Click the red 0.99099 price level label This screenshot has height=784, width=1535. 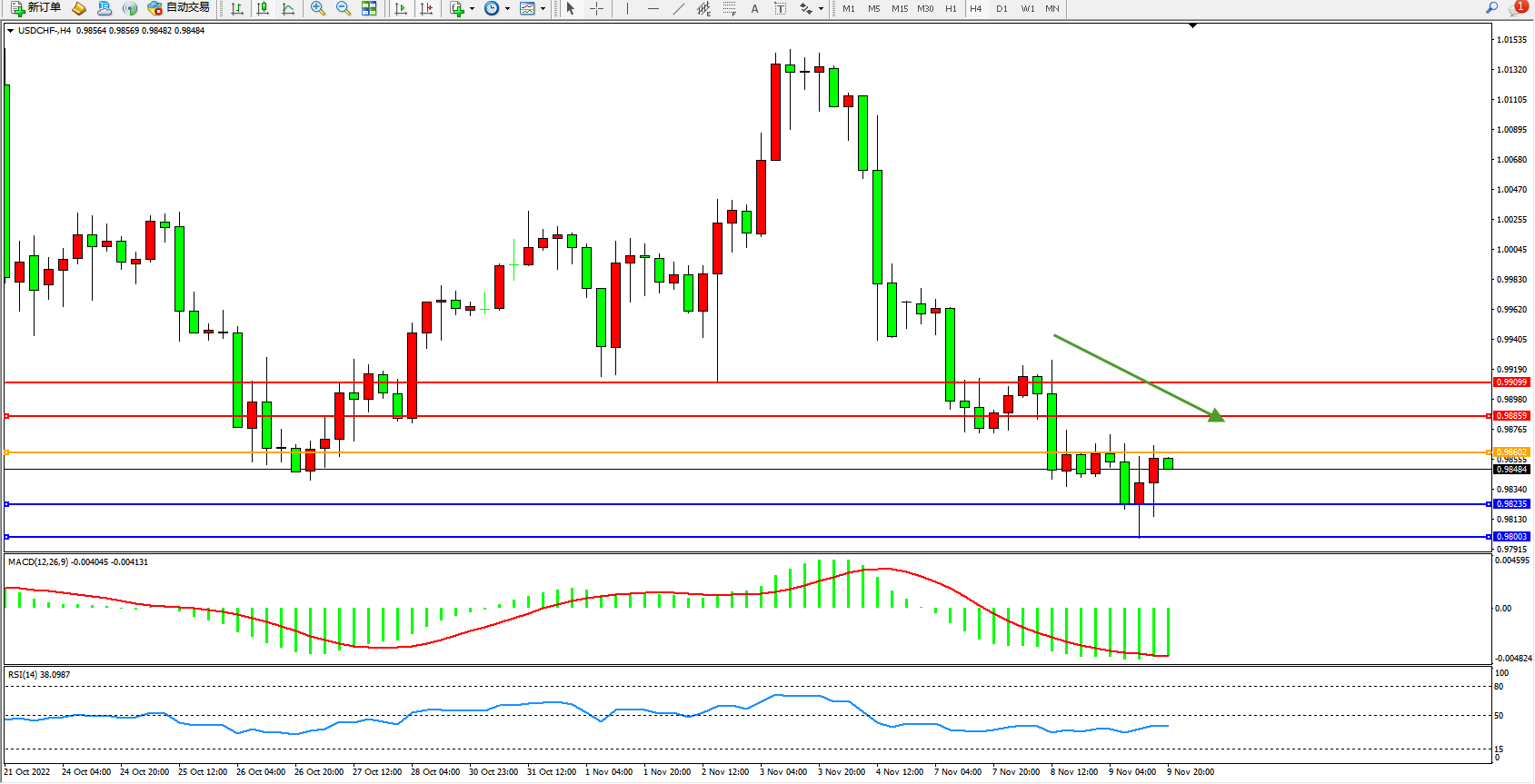coord(1511,382)
